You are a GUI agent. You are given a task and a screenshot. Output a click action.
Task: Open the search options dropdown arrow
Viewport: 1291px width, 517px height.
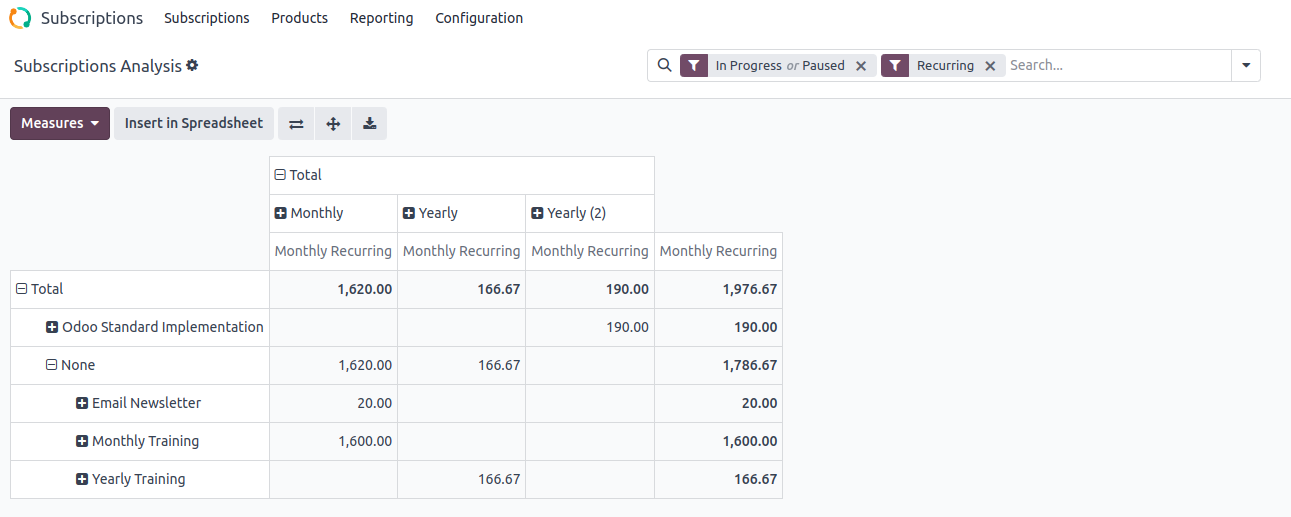(1246, 66)
